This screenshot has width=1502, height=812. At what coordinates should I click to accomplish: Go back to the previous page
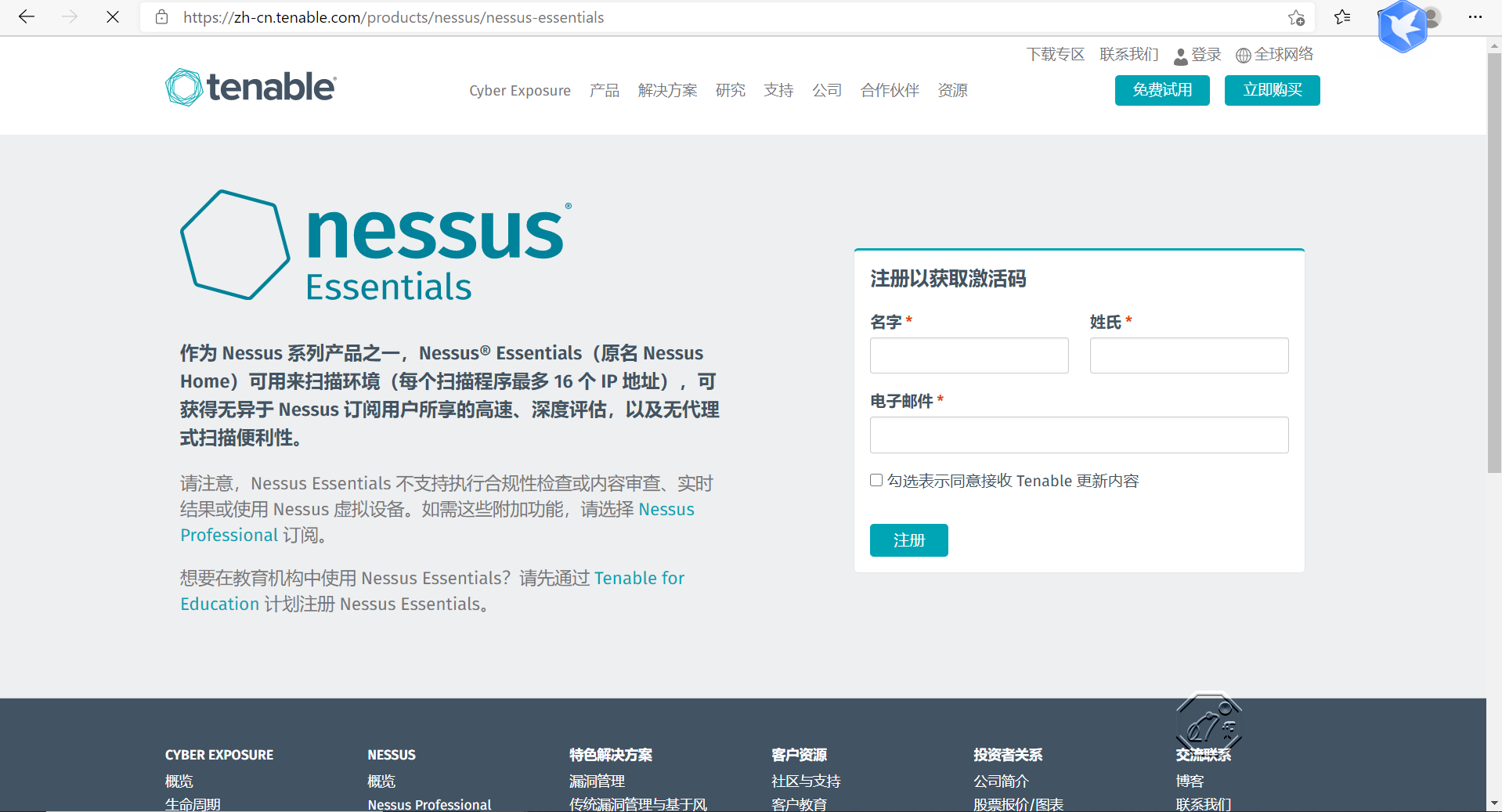tap(27, 17)
